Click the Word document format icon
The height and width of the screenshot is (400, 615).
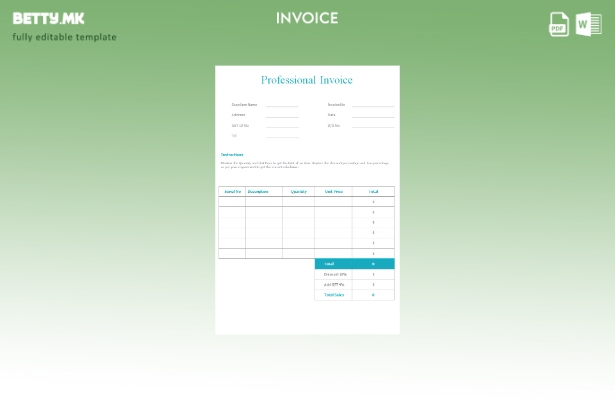pyautogui.click(x=587, y=25)
